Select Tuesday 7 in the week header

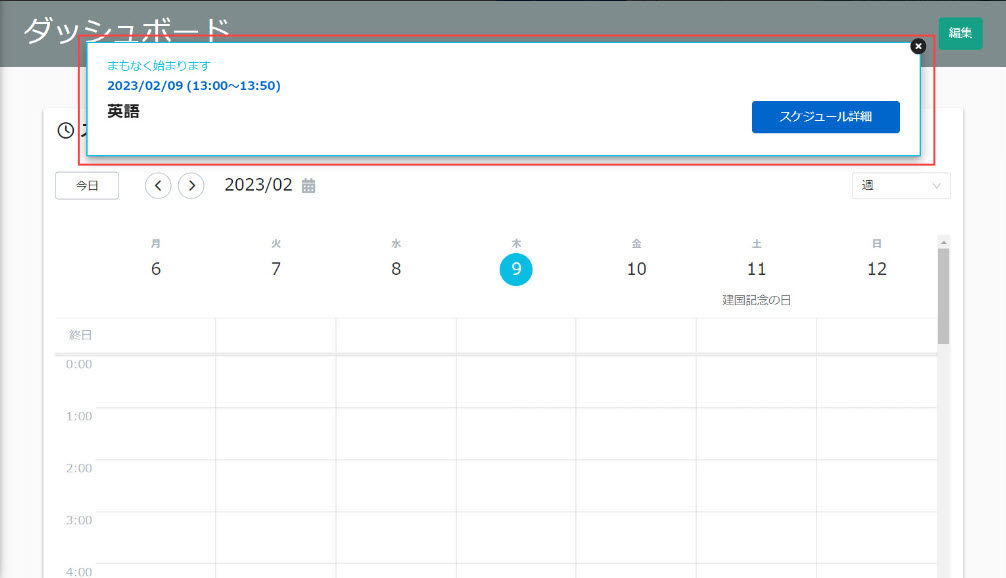(x=276, y=269)
